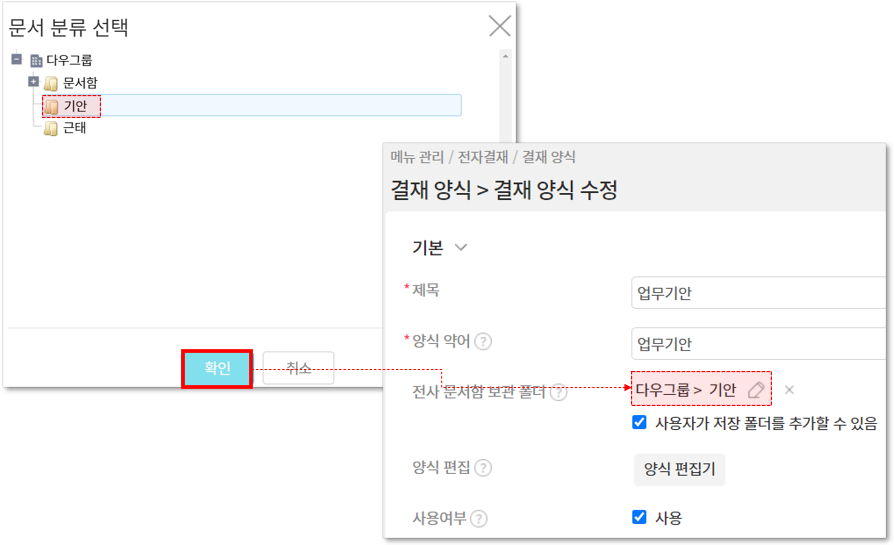Select the 근태 folder icon in tree
Image resolution: width=894 pixels, height=545 pixels.
pyautogui.click(x=52, y=128)
